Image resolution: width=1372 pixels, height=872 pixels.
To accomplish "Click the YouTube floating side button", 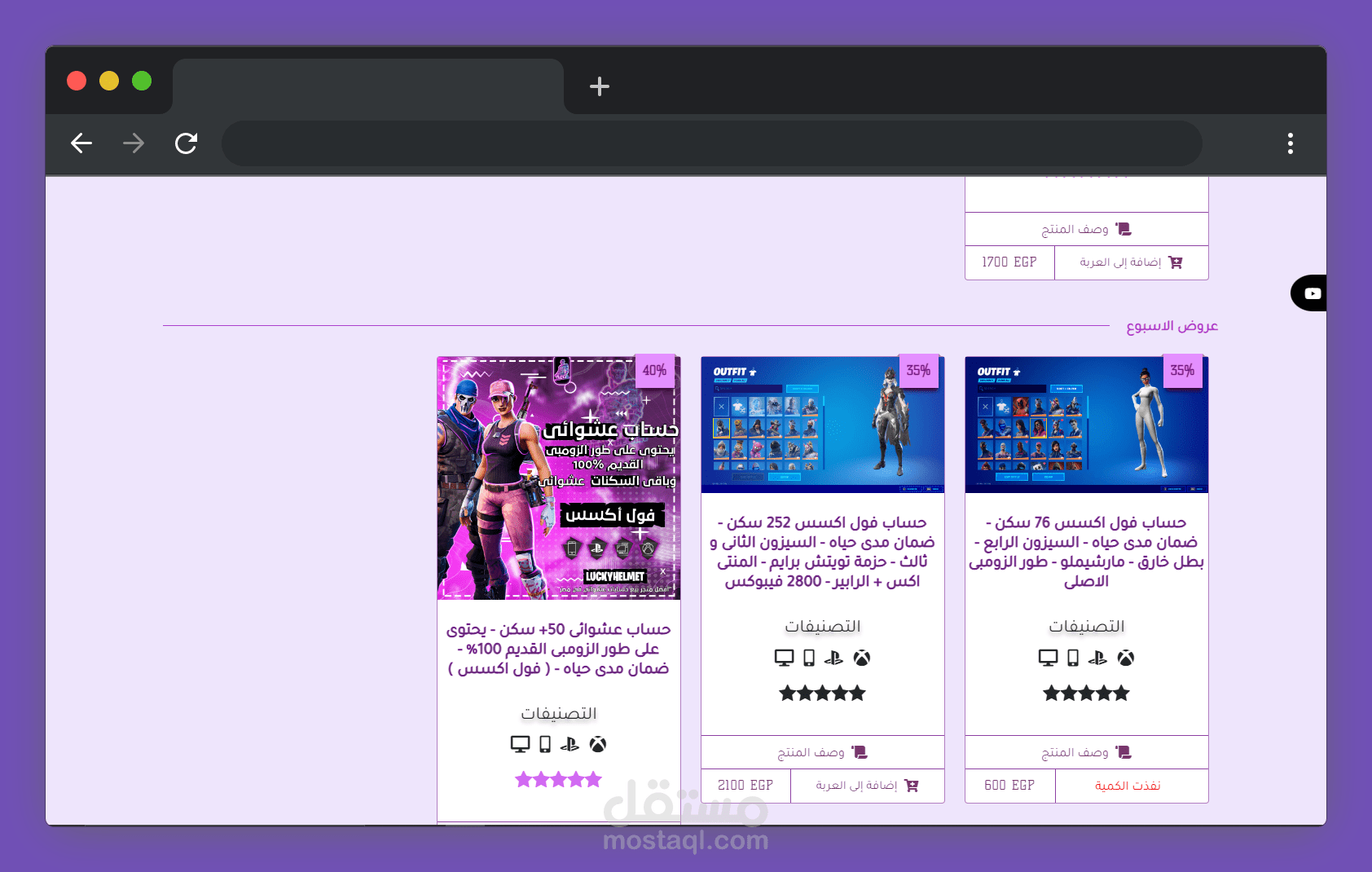I will coord(1310,293).
